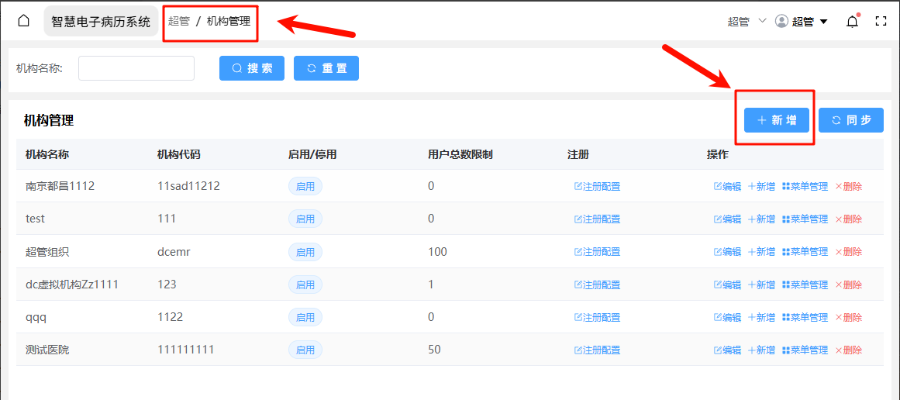This screenshot has height=400, width=900.
Task: Open 注册配置 for 测试医院
Action: [597, 350]
